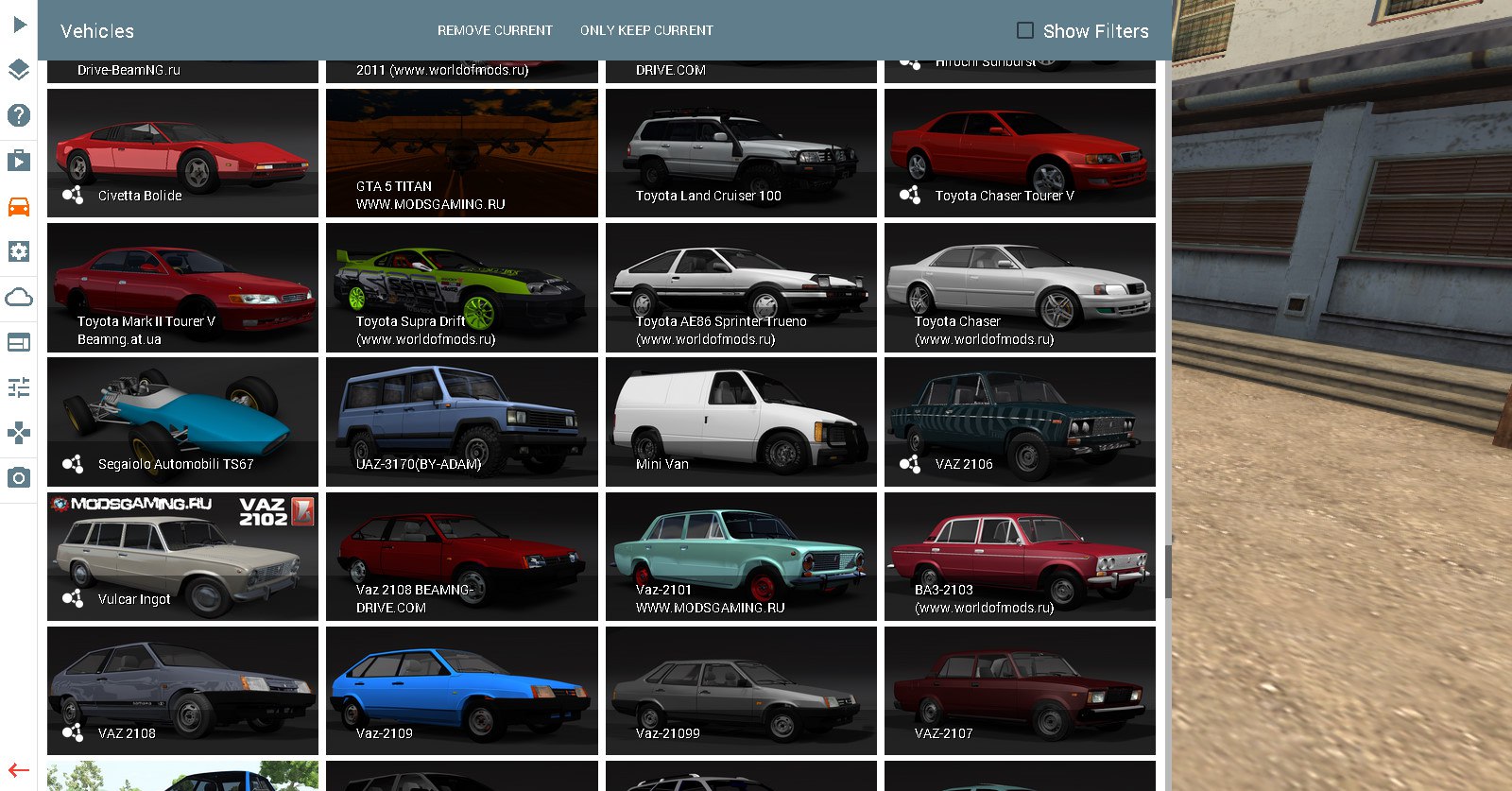Viewport: 1512px width, 791px height.
Task: Open the gamepad controls icon in the sidebar
Action: pos(19,433)
